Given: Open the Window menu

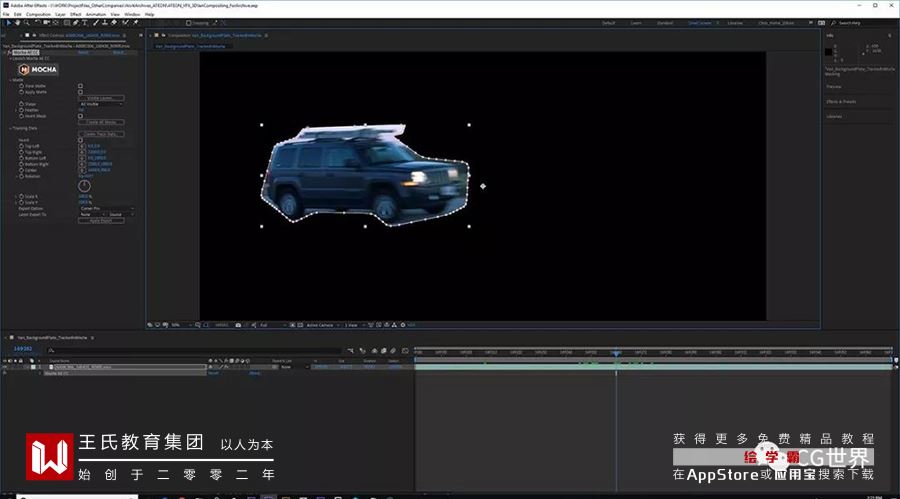Looking at the screenshot, I should click(132, 14).
